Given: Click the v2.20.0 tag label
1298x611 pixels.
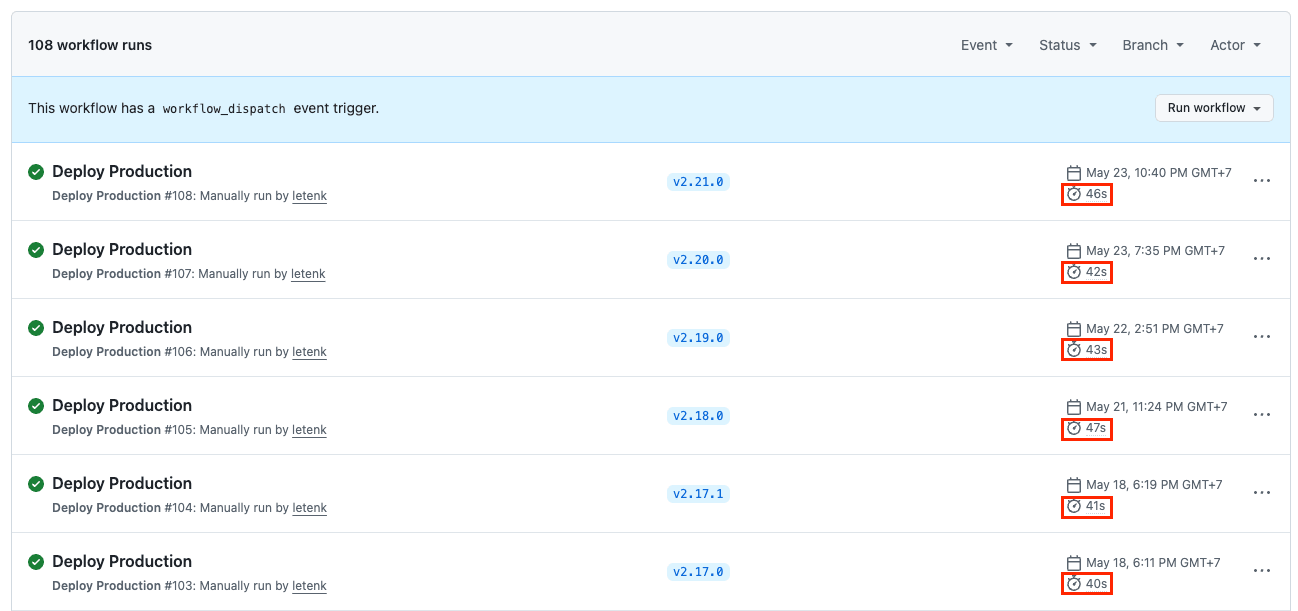Looking at the screenshot, I should pyautogui.click(x=698, y=260).
